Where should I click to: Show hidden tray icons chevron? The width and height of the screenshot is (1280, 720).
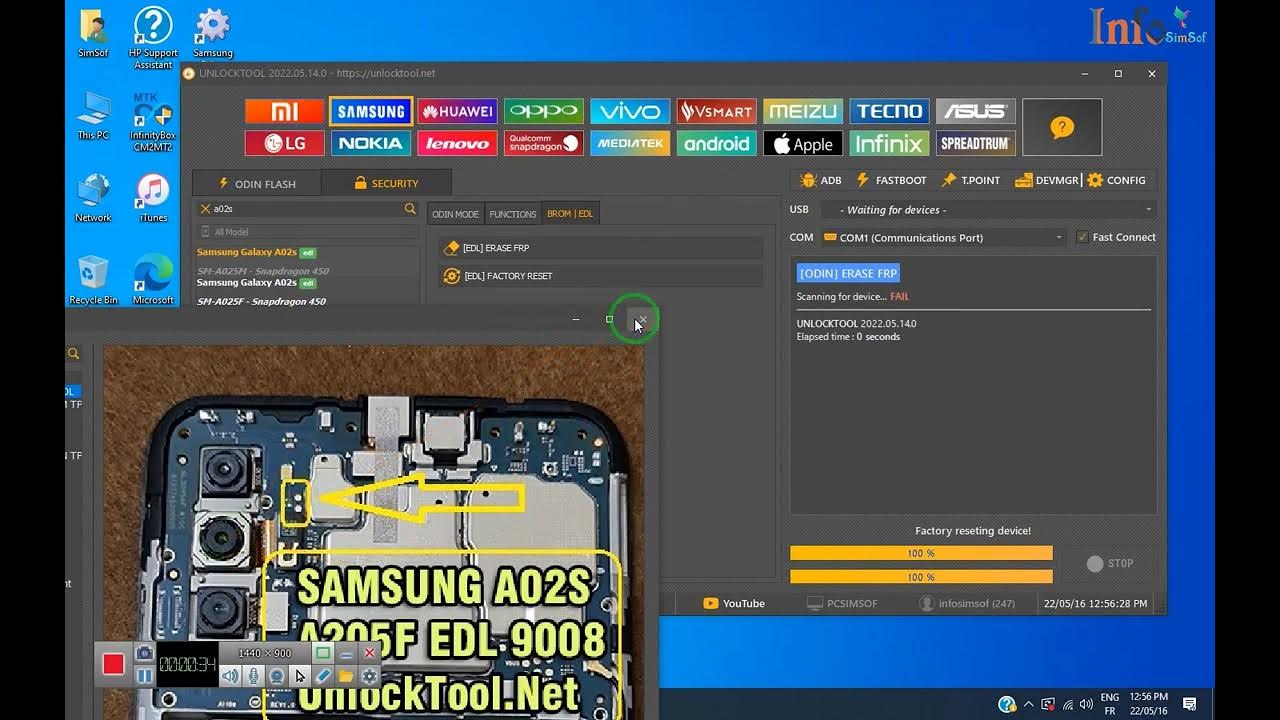tap(1028, 704)
